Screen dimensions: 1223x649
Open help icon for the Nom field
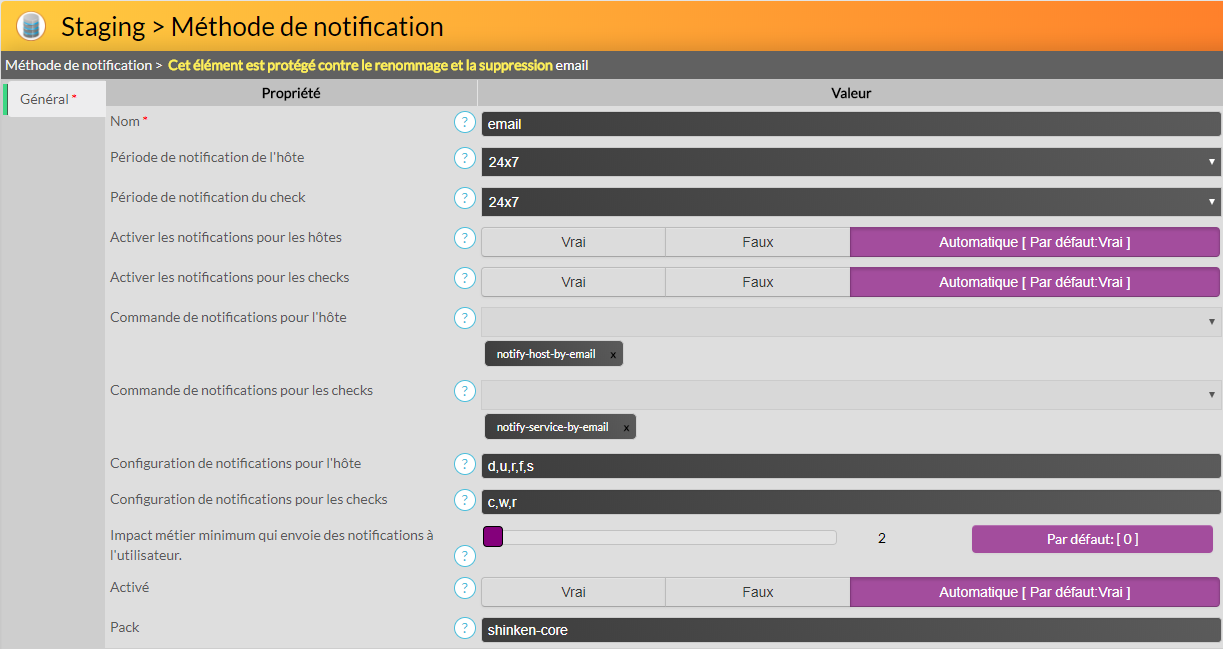[464, 122]
